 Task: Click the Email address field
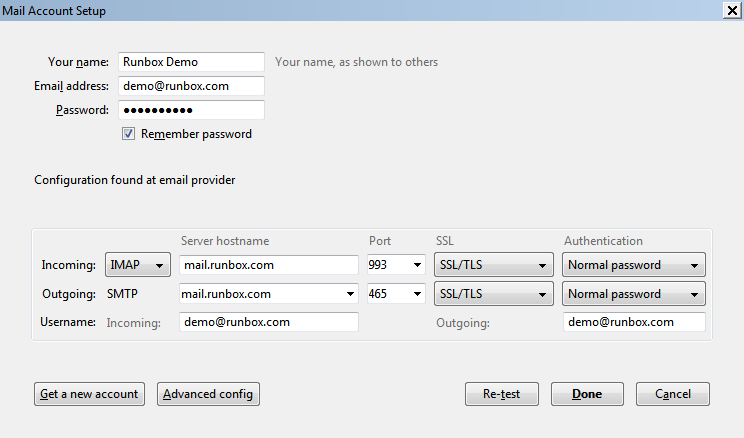pos(191,86)
